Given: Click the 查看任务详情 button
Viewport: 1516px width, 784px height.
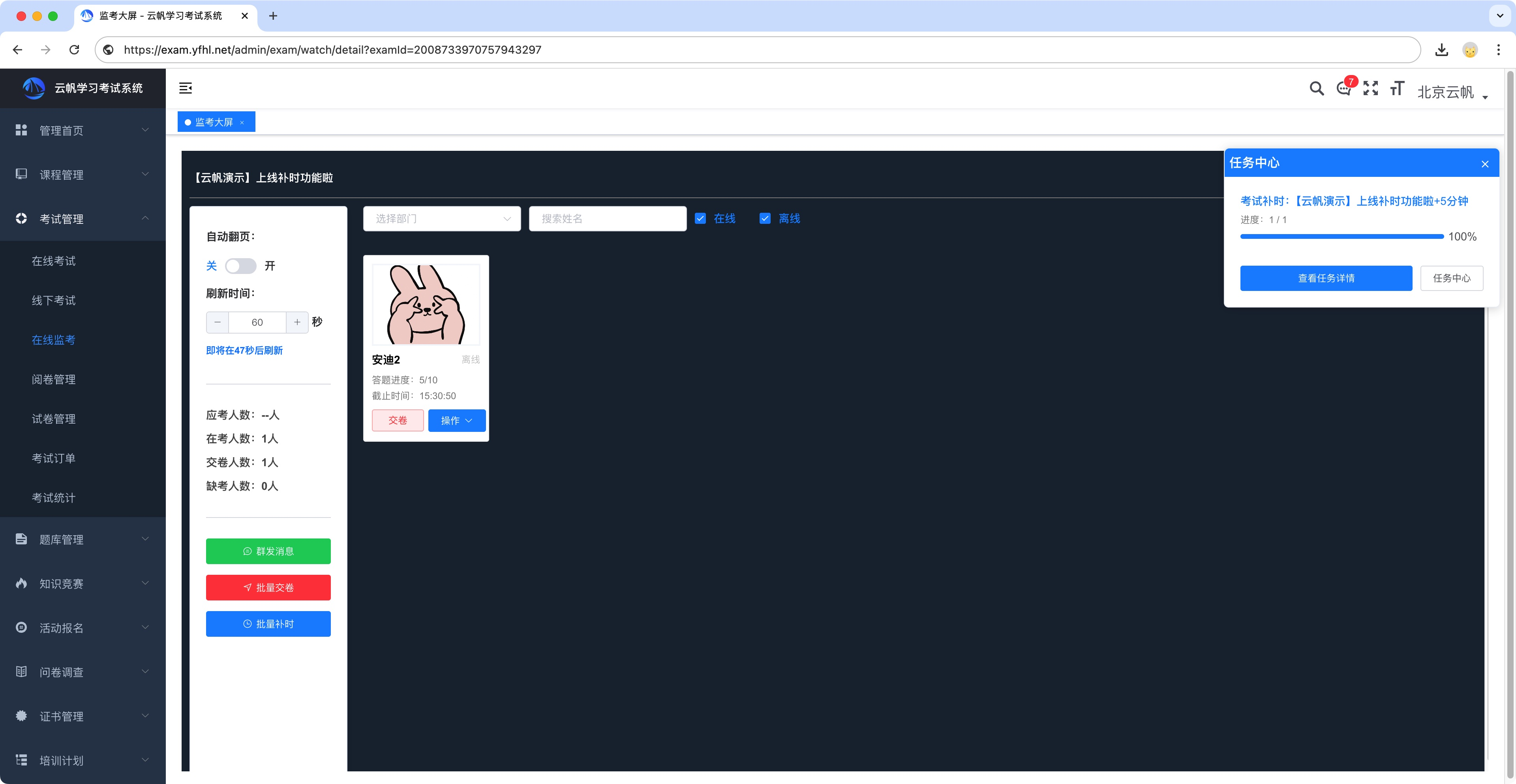Looking at the screenshot, I should pos(1326,278).
